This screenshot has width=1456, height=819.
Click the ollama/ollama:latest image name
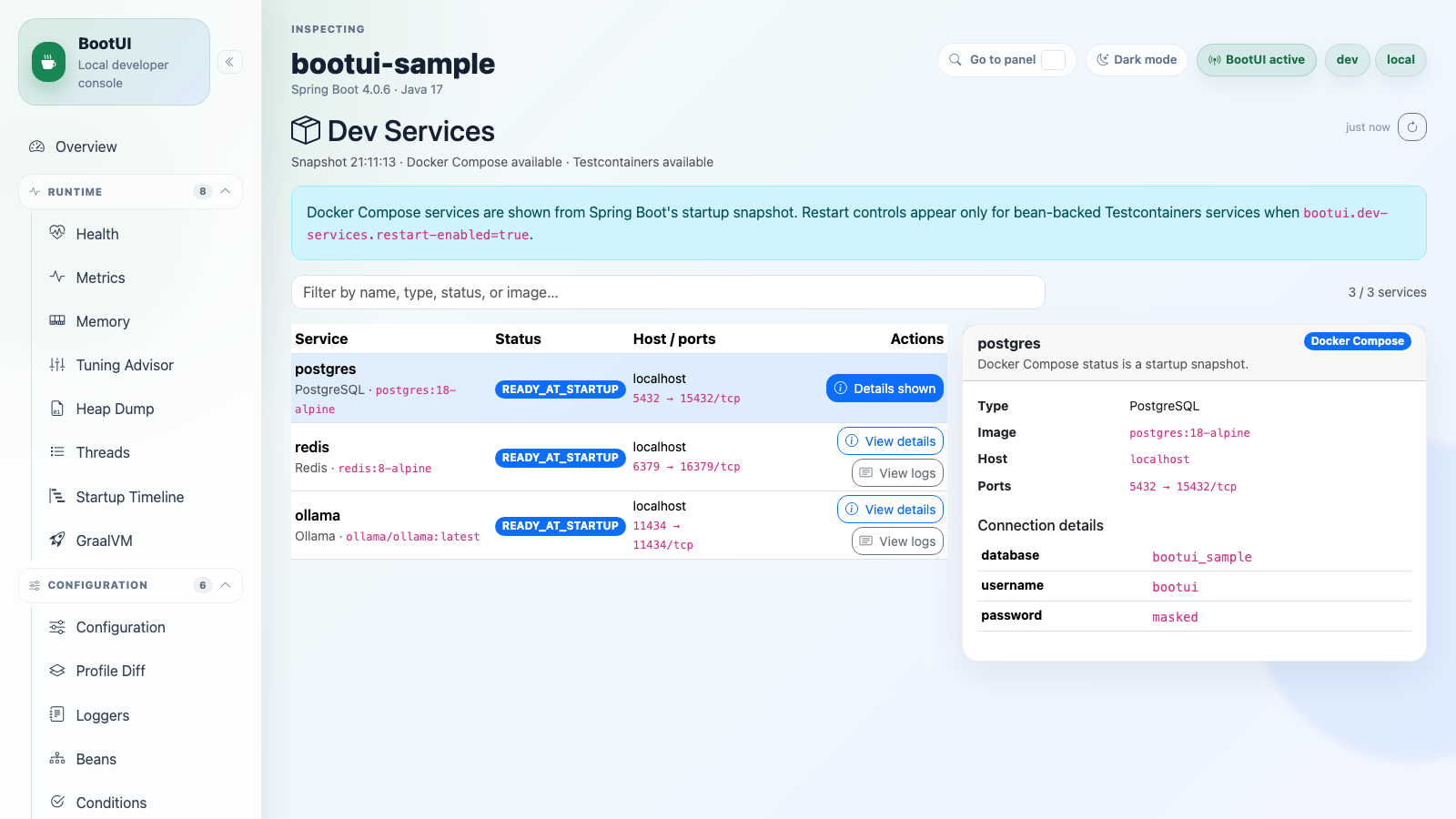tap(413, 537)
